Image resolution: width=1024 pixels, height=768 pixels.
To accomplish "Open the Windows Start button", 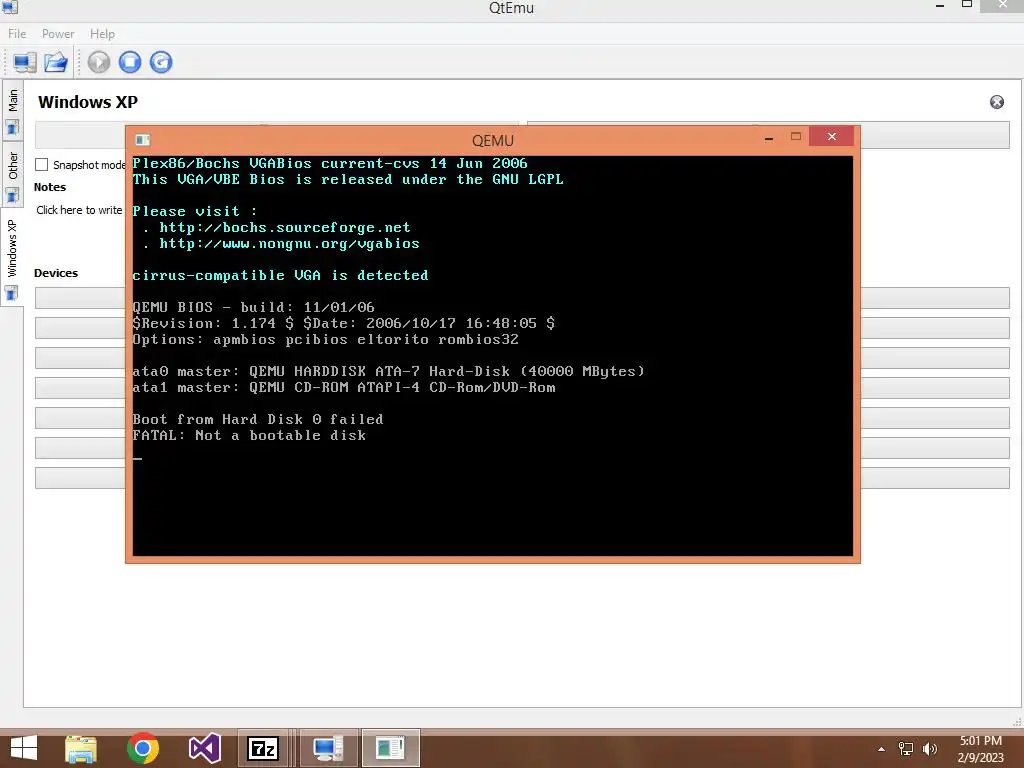I will (24, 748).
